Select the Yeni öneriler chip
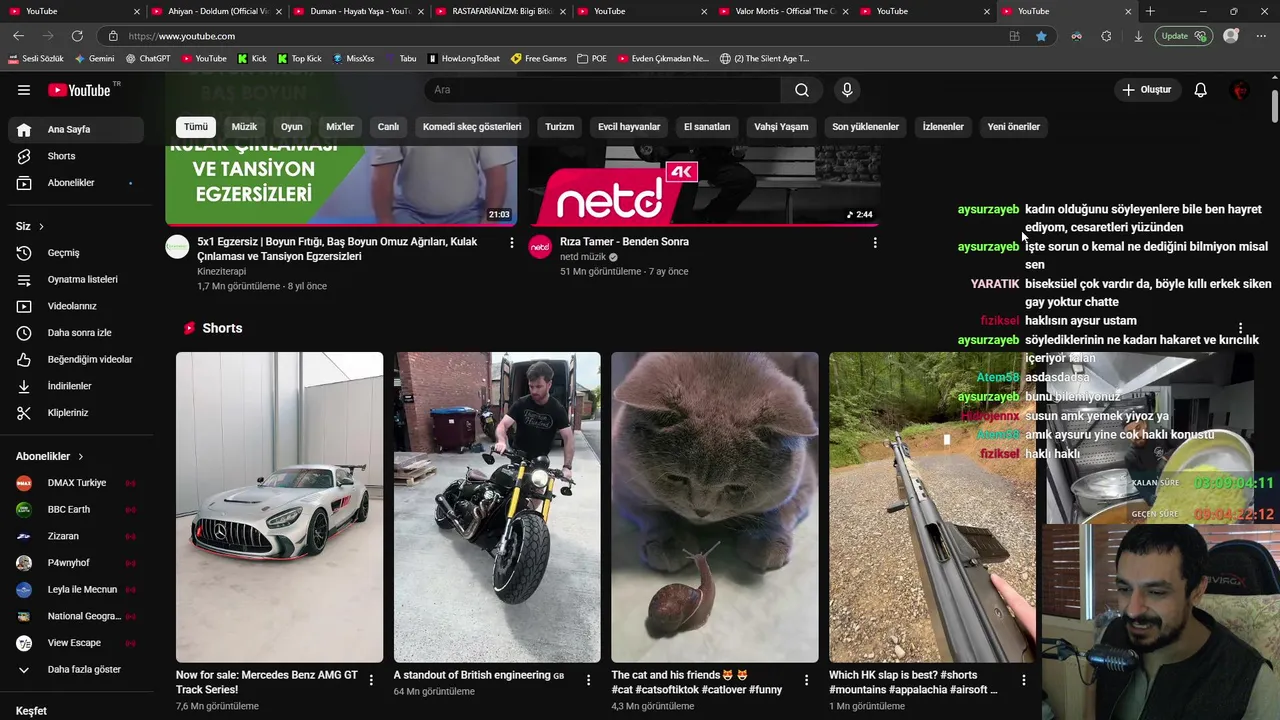Image resolution: width=1280 pixels, height=720 pixels. [x=1014, y=127]
